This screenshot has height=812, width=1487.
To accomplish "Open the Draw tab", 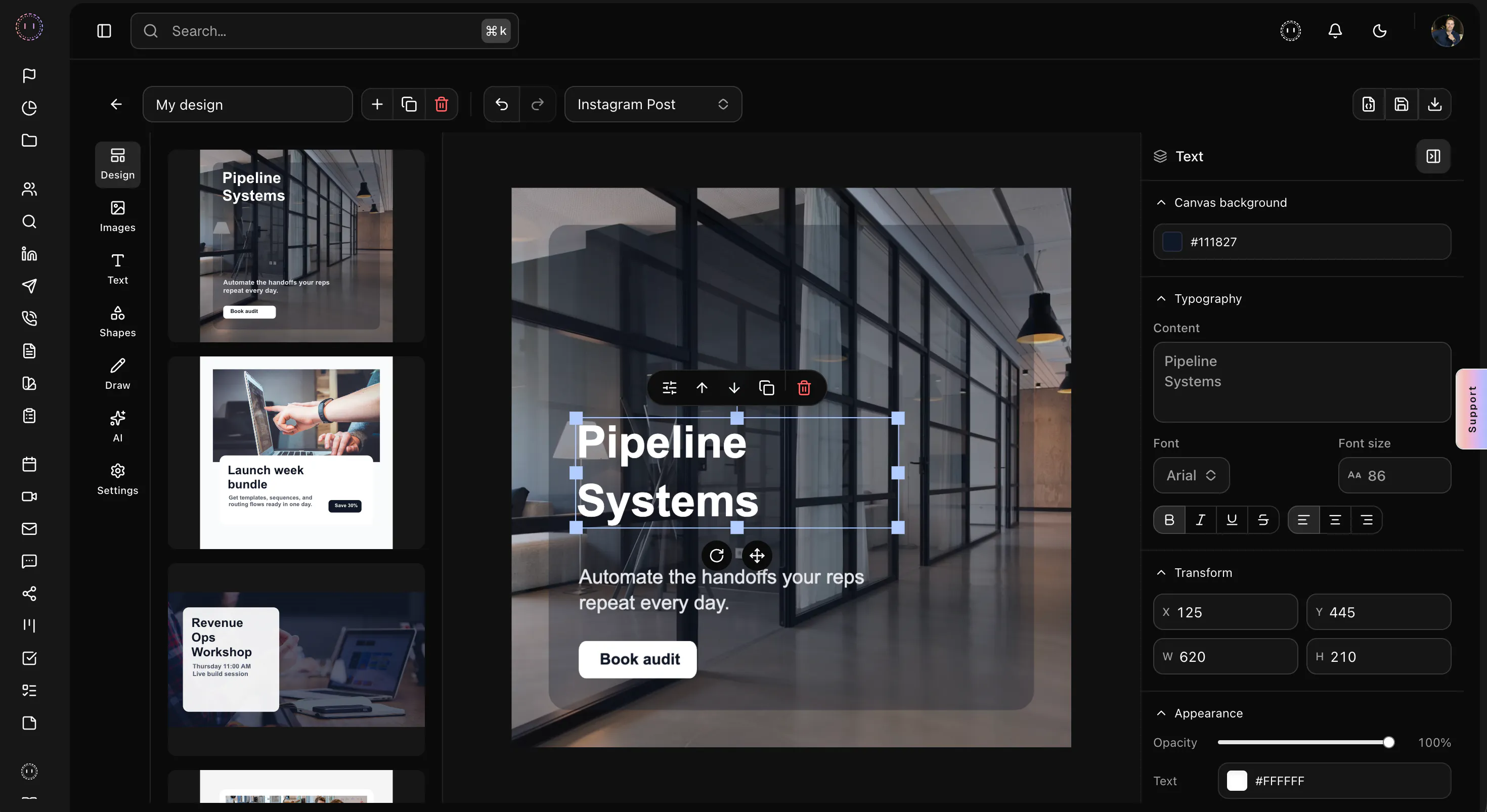I will click(118, 375).
